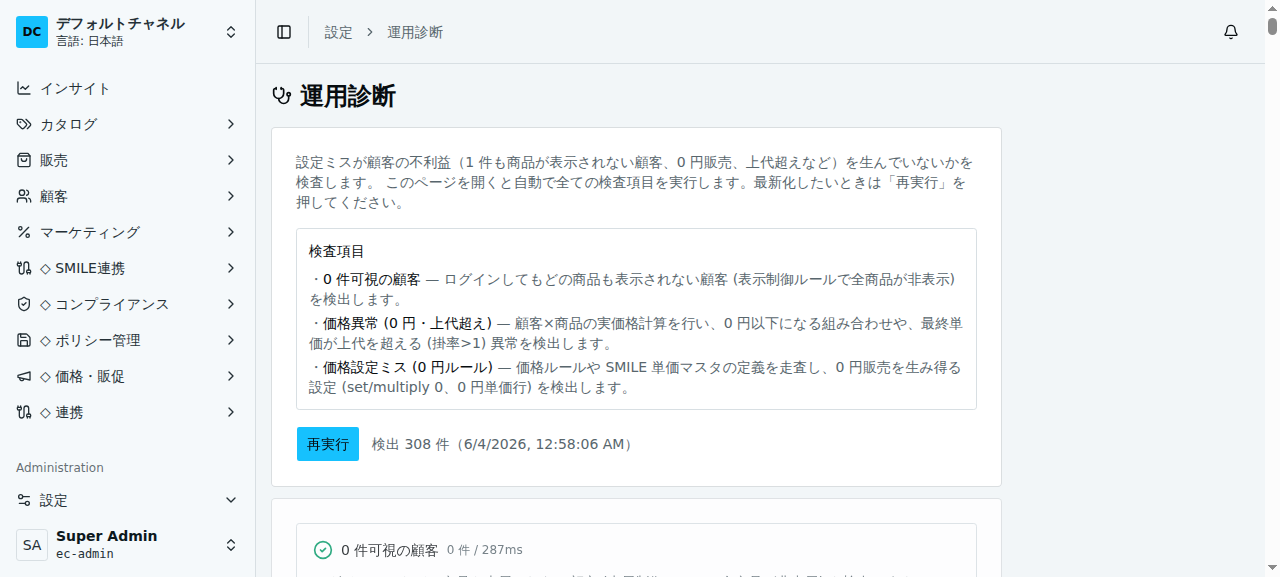
Task: Select マーケティング in the sidebar
Action: coord(127,232)
